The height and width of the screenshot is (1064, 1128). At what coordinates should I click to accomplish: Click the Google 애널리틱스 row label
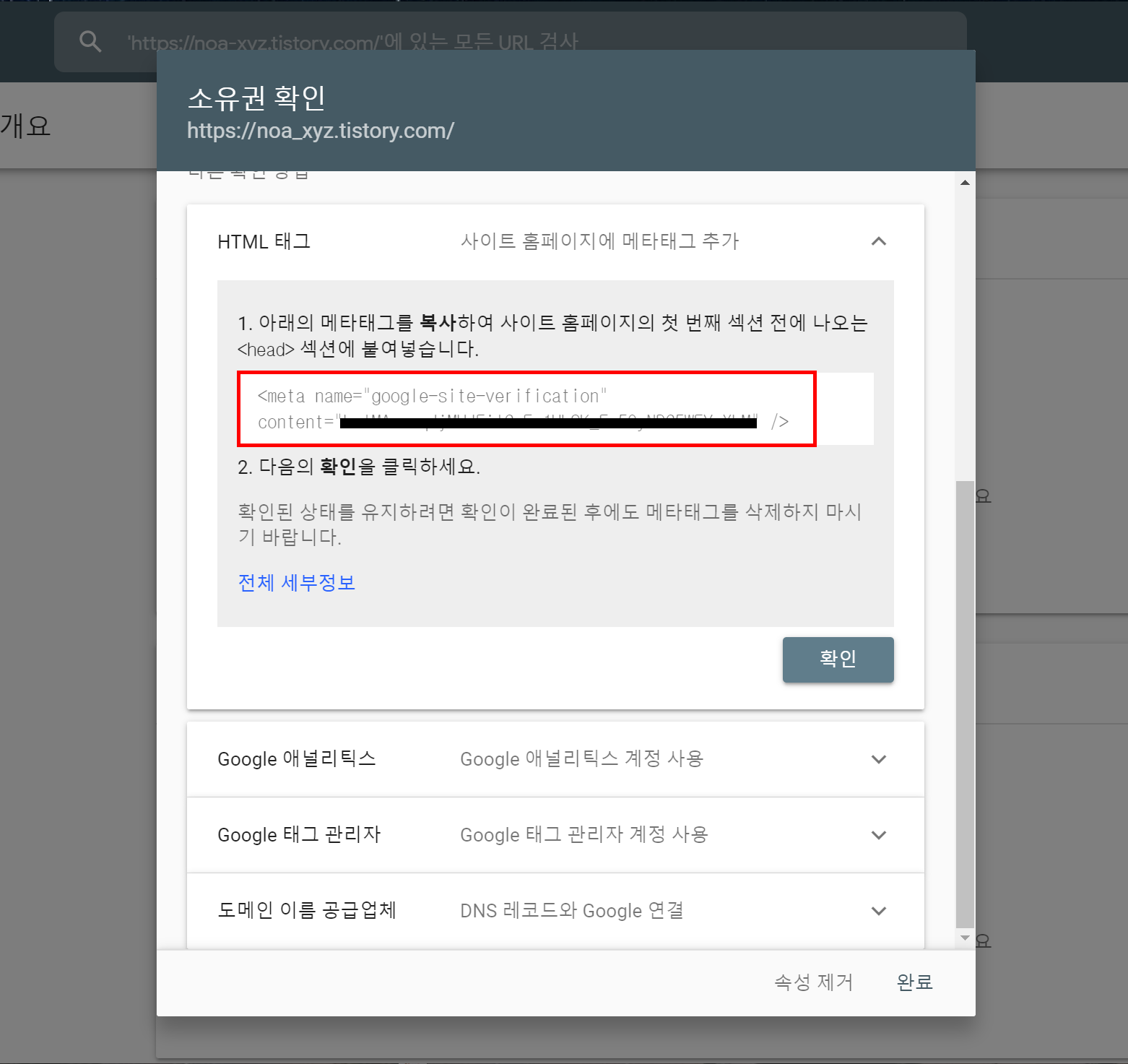point(297,759)
